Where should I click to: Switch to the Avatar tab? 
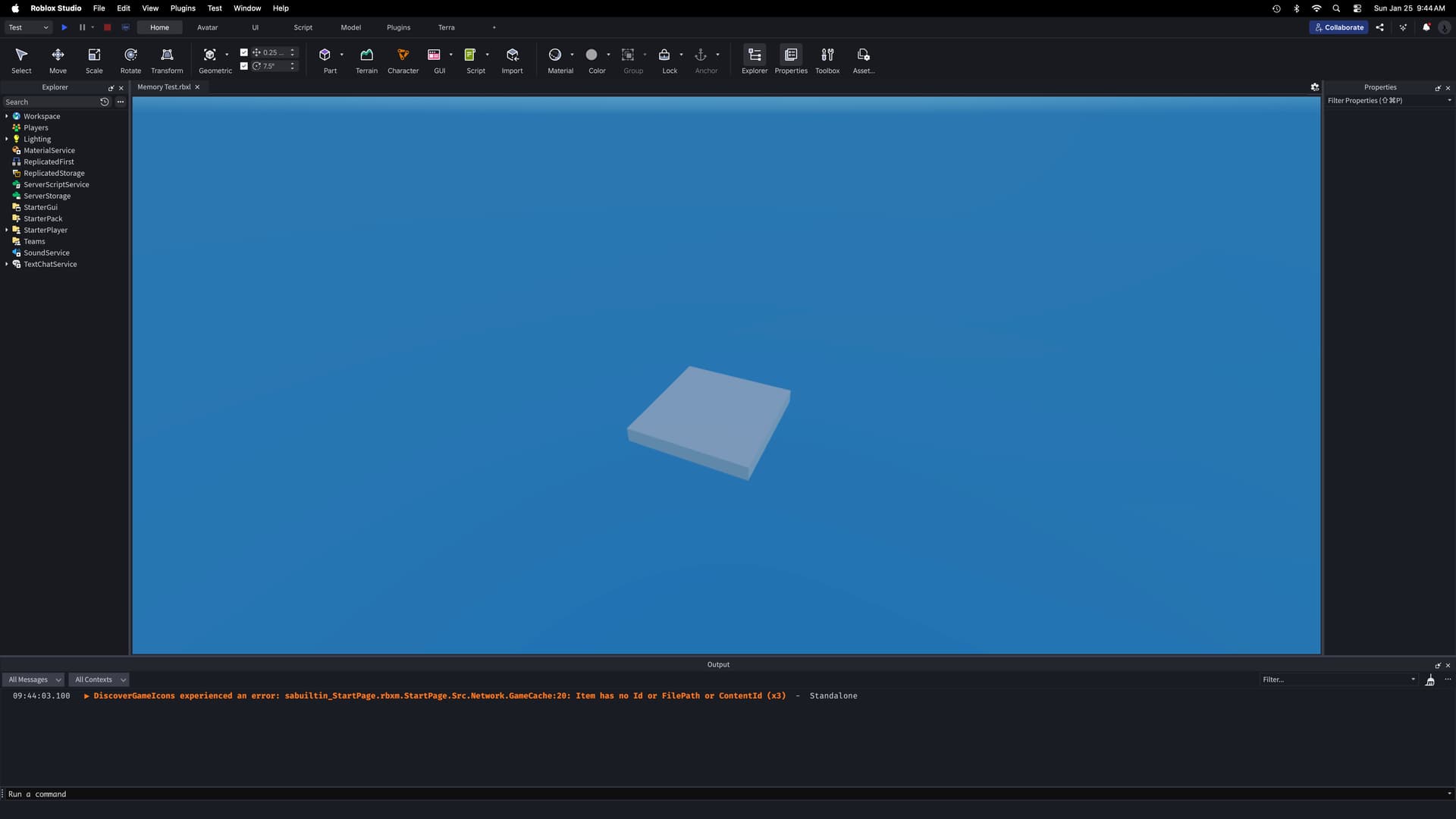(207, 27)
